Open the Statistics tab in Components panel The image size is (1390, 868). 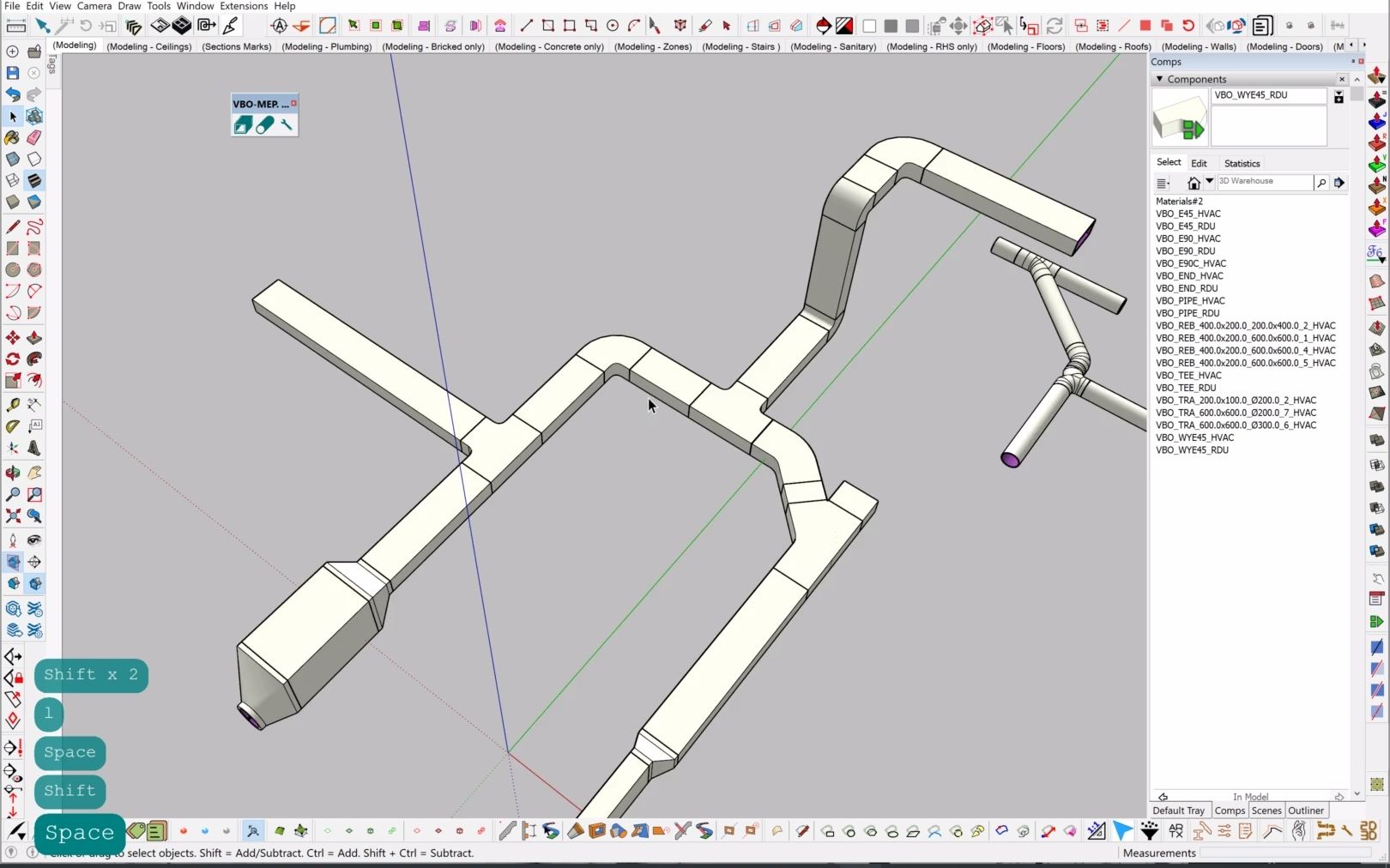pyautogui.click(x=1242, y=163)
